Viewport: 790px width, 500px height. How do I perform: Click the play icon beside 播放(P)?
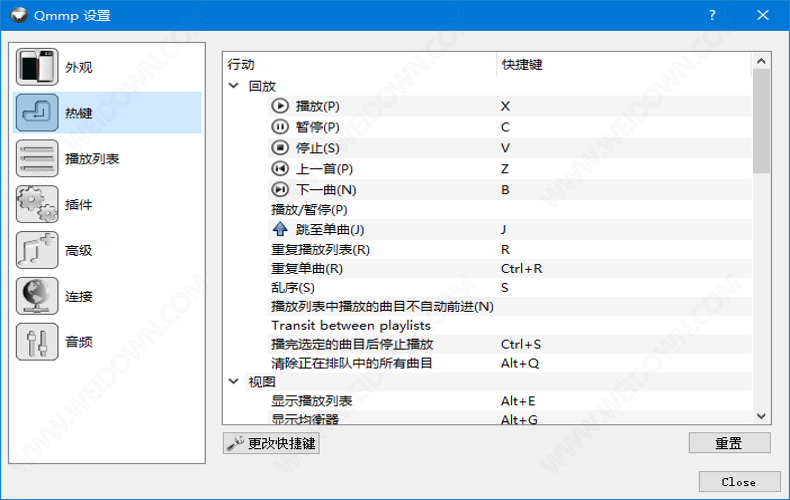[x=280, y=106]
